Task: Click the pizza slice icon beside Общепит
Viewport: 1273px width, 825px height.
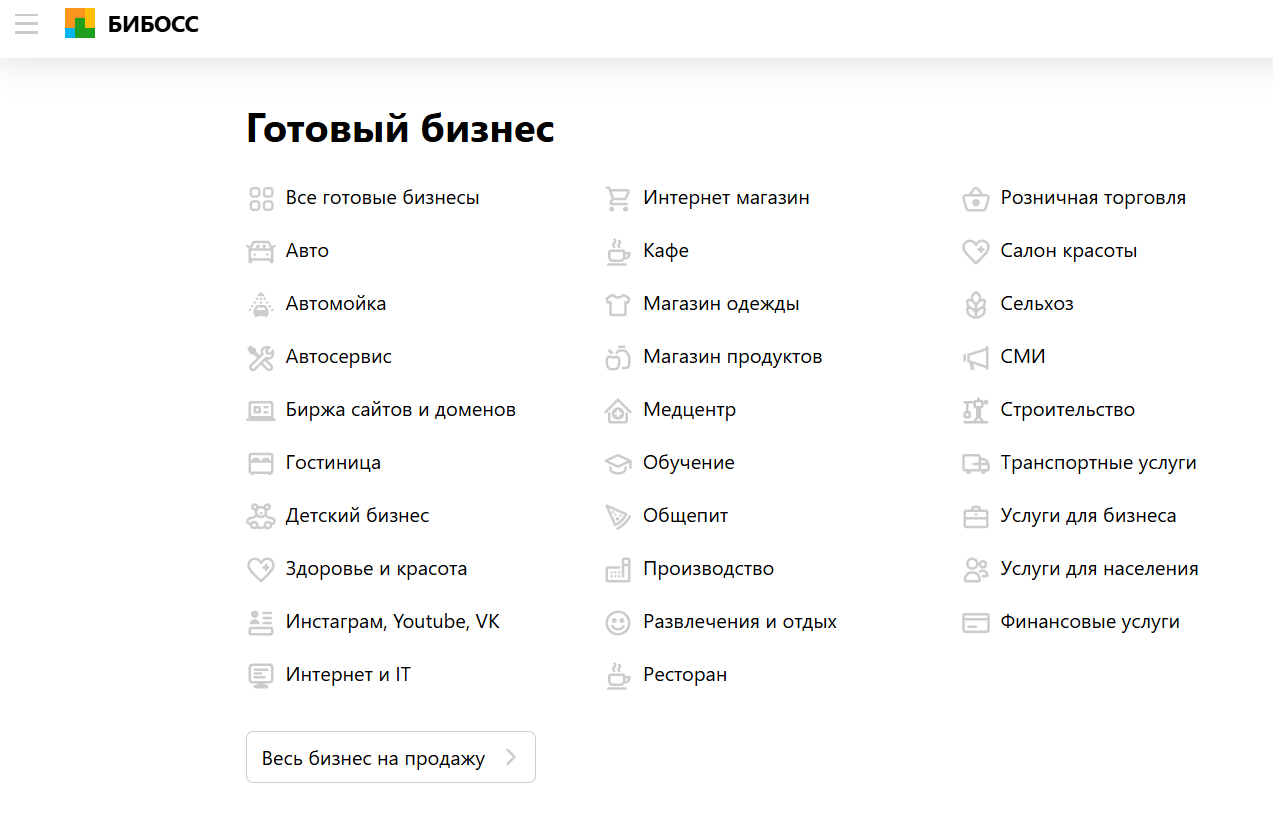Action: click(x=618, y=516)
